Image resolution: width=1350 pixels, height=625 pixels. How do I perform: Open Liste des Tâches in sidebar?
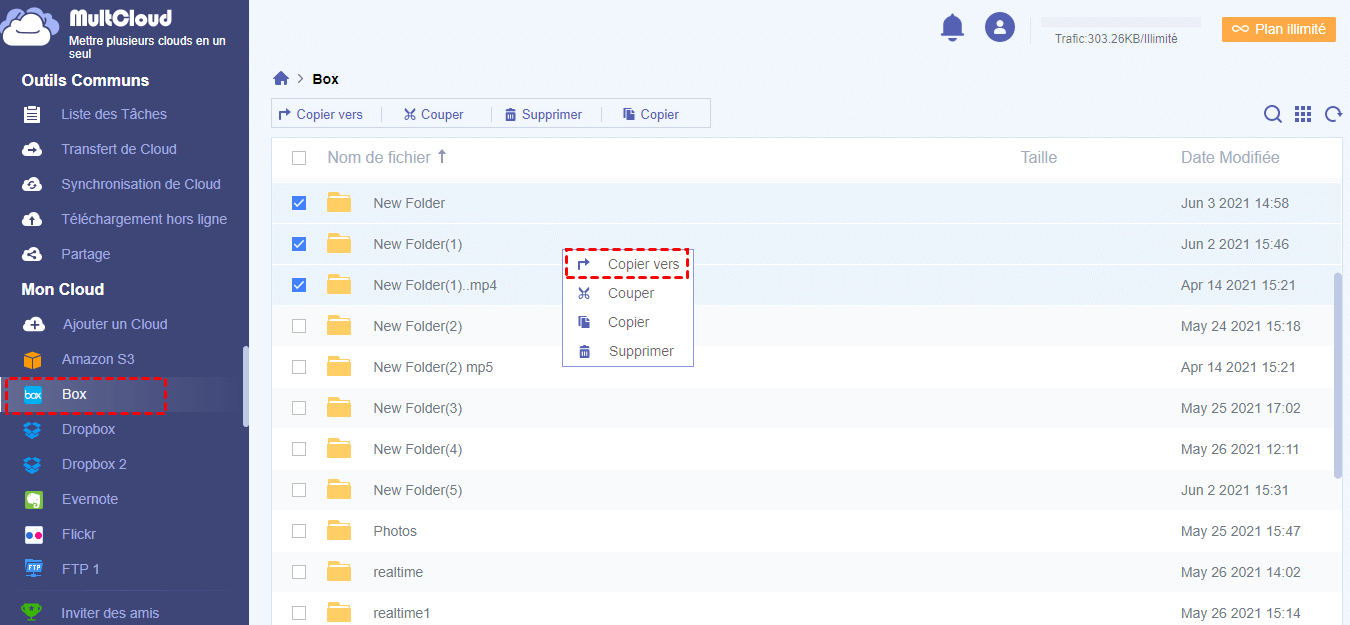(114, 114)
